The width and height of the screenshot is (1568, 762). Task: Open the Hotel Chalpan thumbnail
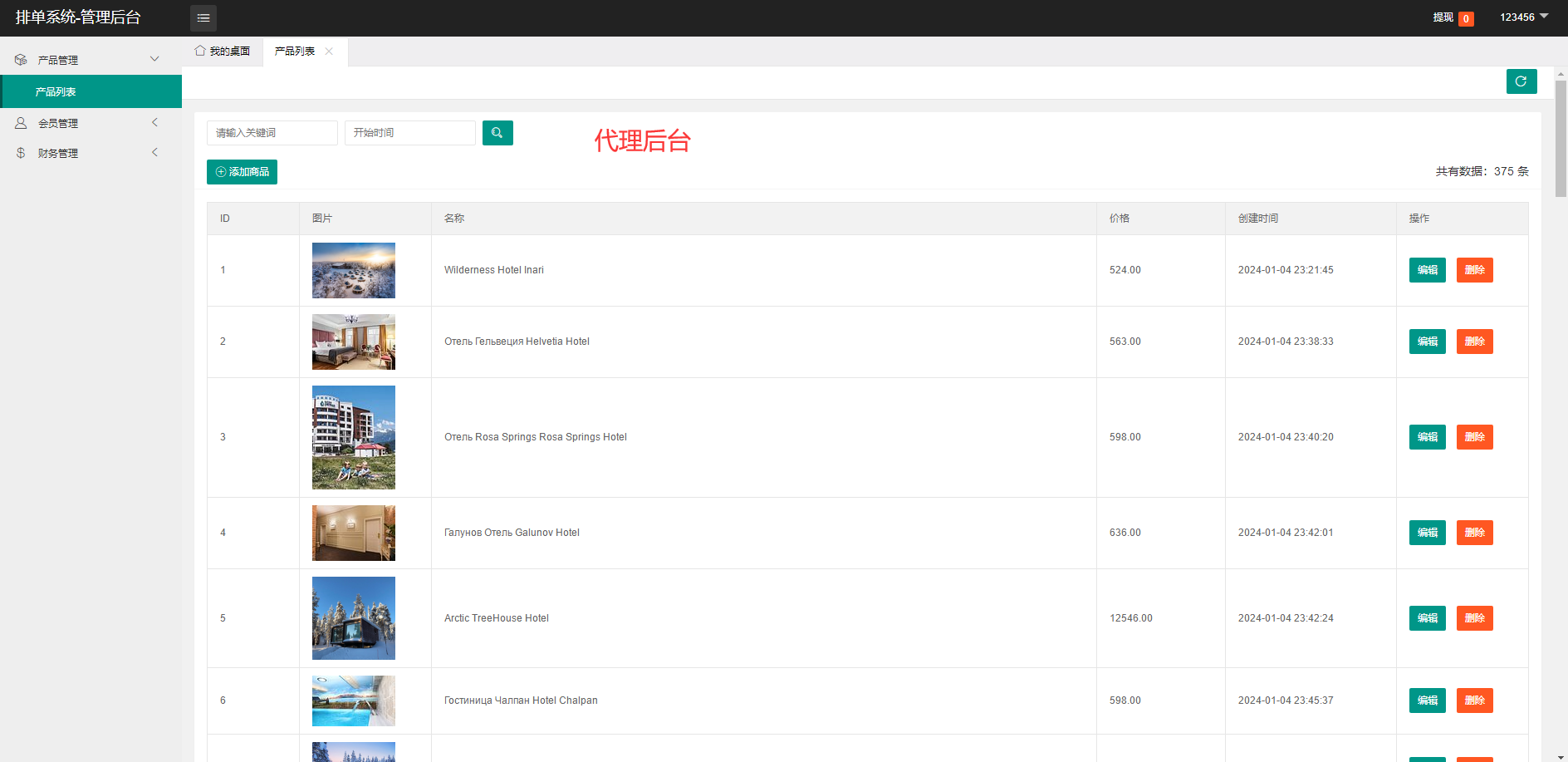(354, 701)
